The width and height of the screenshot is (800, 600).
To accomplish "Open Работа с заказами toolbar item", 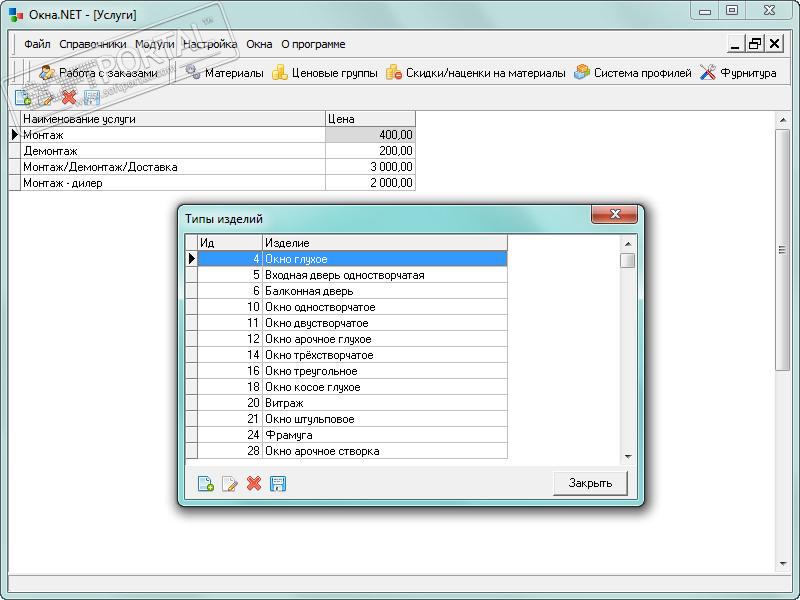I will click(x=98, y=73).
